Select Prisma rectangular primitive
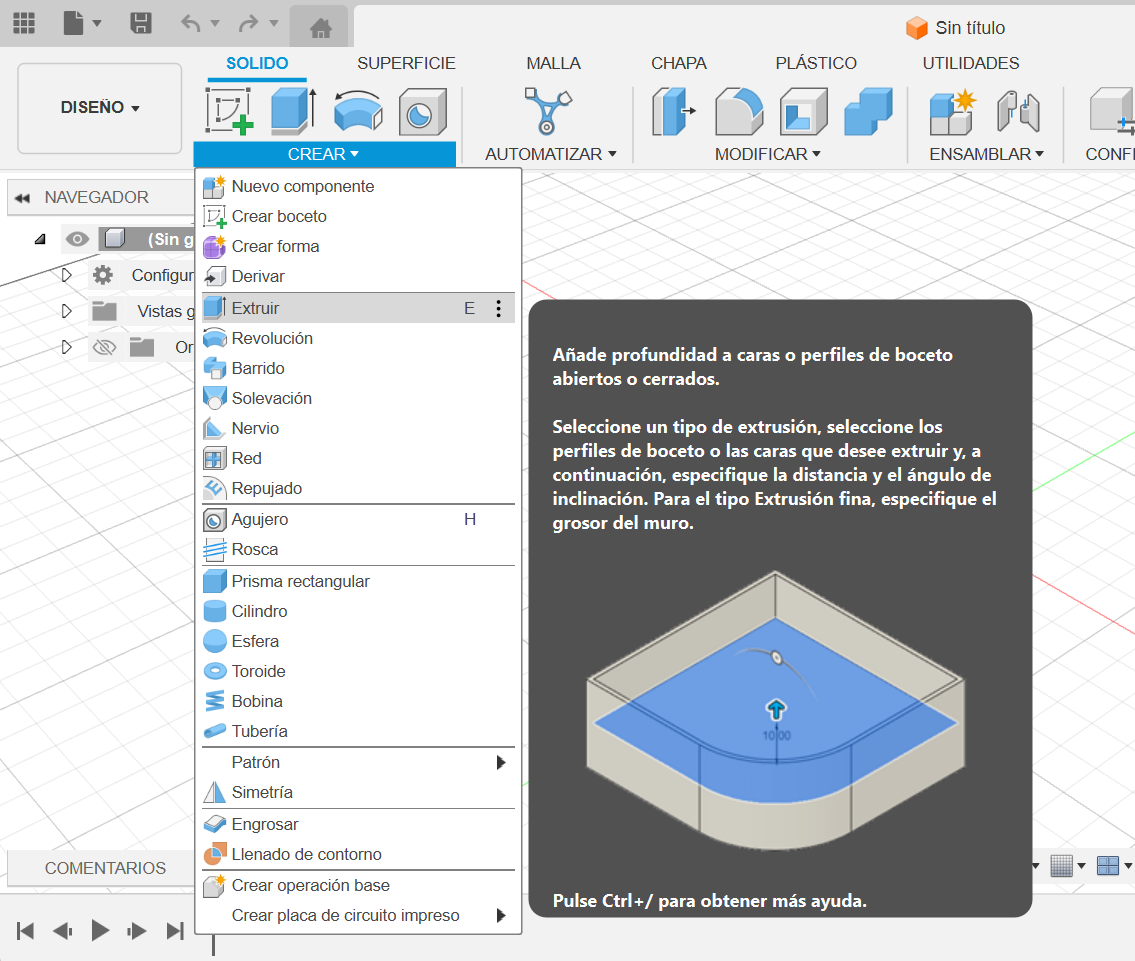 tap(358, 582)
